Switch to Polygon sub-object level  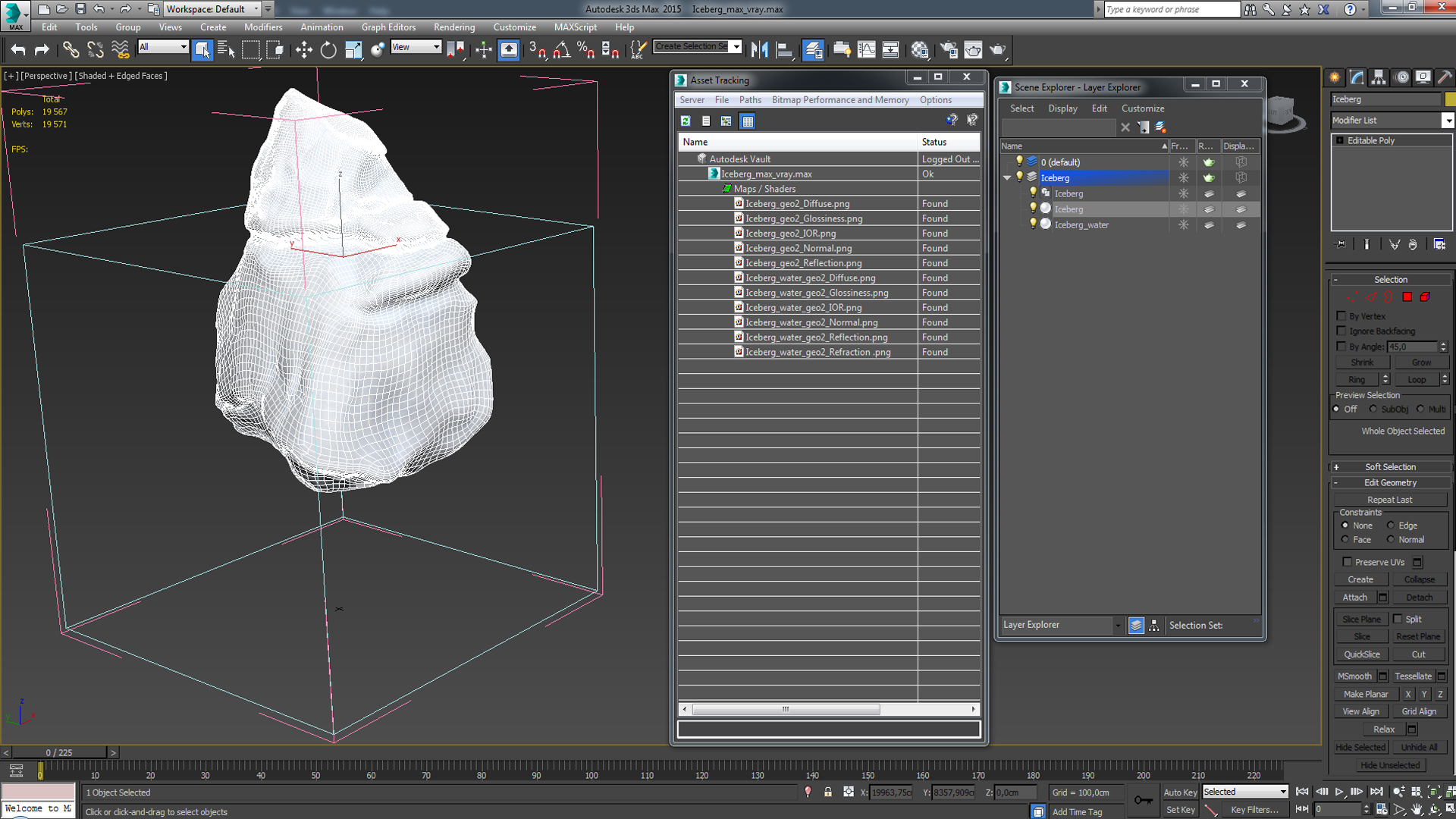pyautogui.click(x=1407, y=297)
